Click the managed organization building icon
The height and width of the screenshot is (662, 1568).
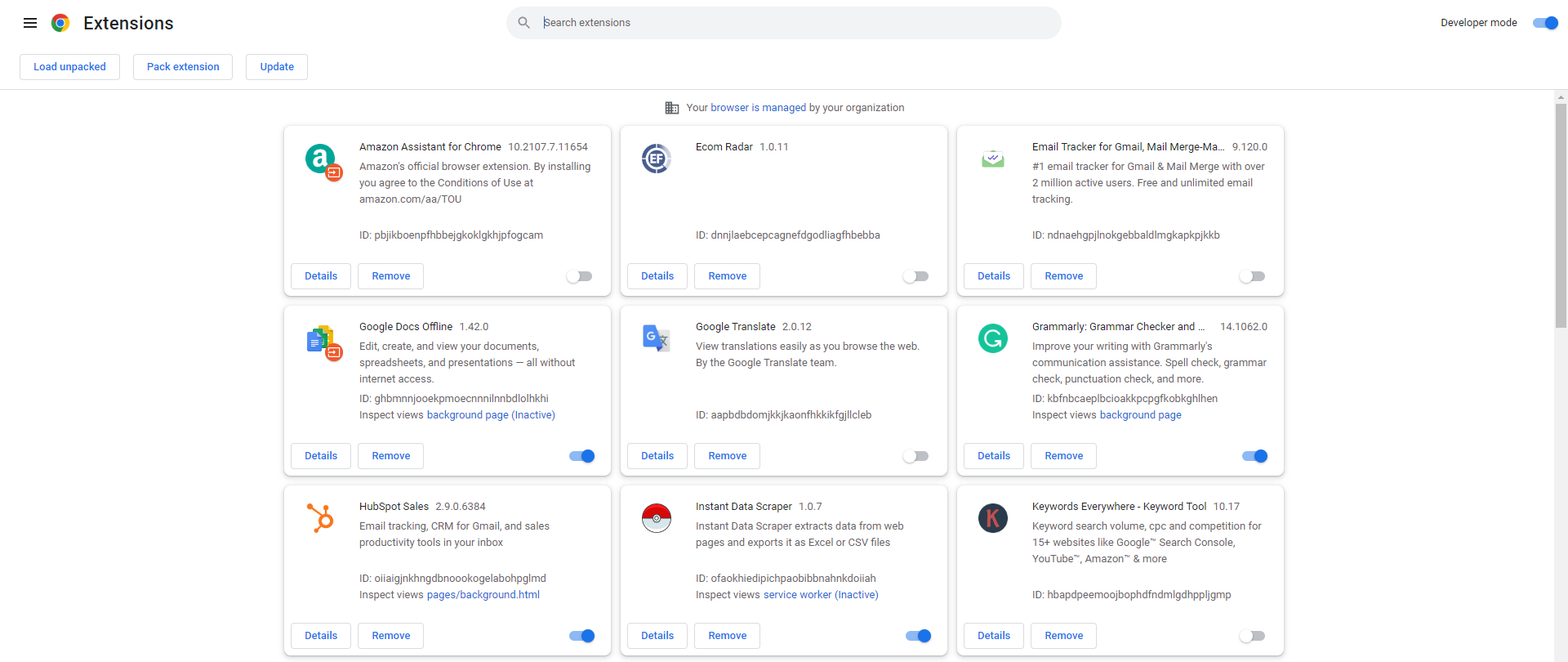(672, 108)
